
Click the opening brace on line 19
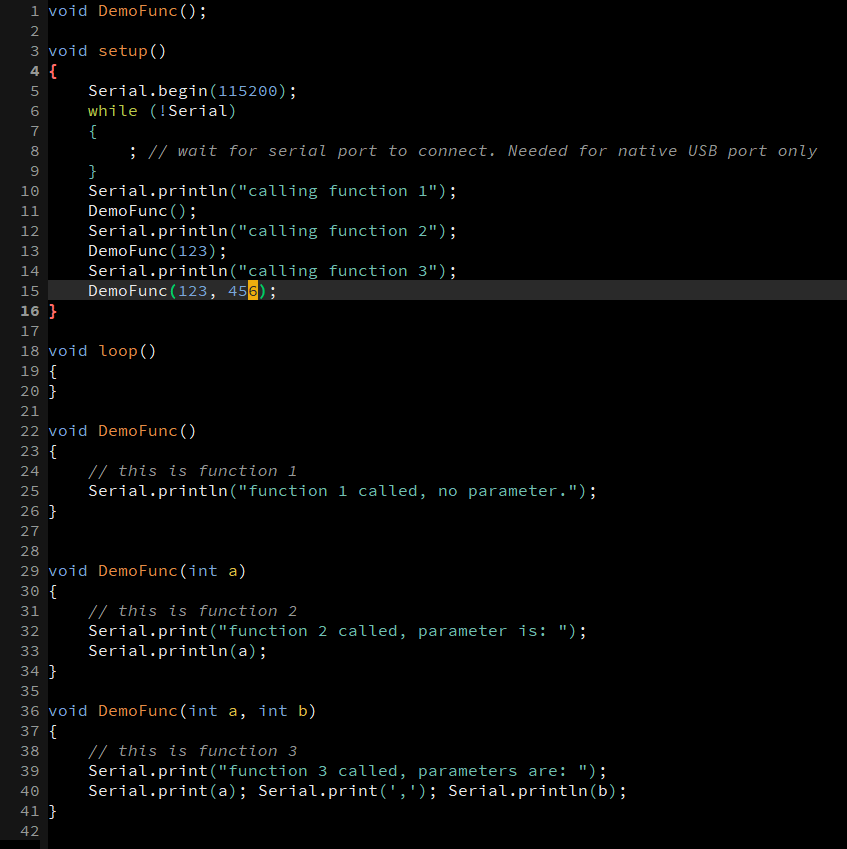point(53,371)
